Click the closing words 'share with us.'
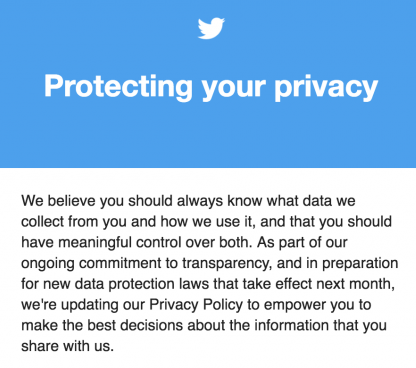Viewport: 416px width, 368px height. [x=67, y=346]
